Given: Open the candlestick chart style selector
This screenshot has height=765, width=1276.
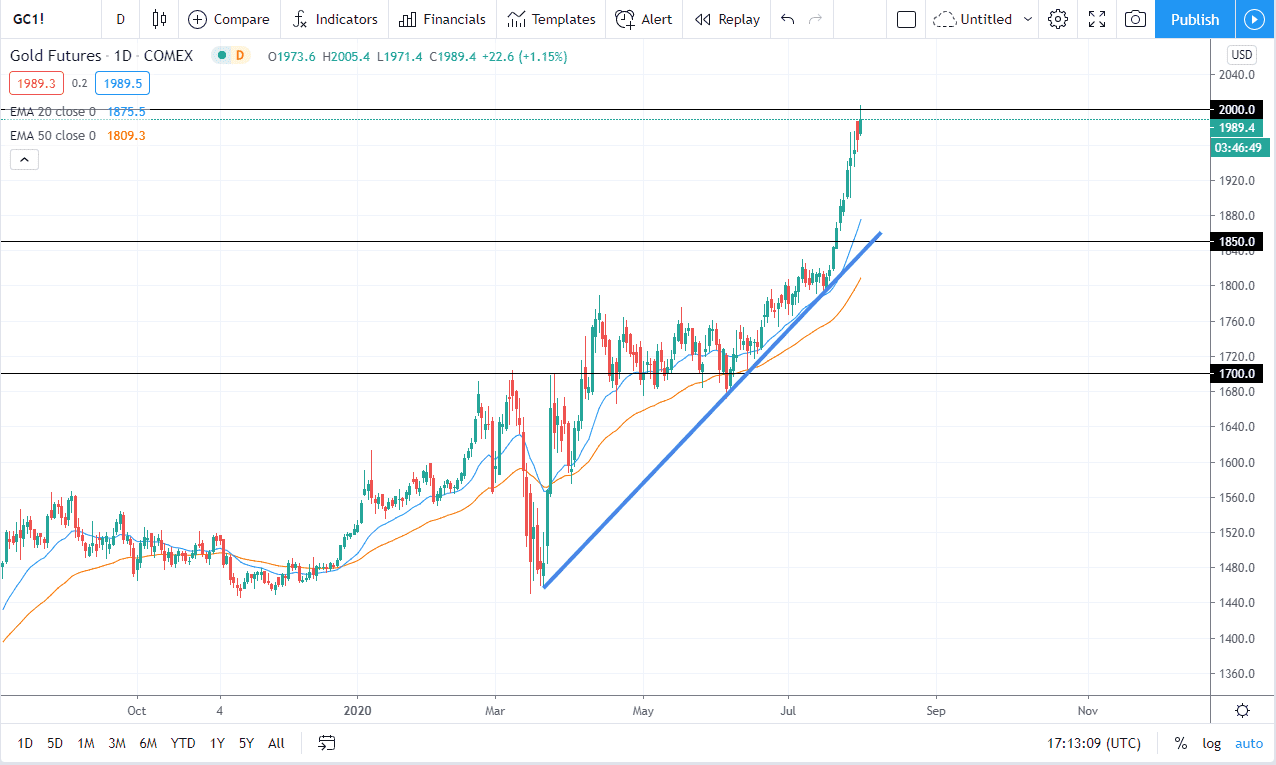Looking at the screenshot, I should click(x=159, y=19).
